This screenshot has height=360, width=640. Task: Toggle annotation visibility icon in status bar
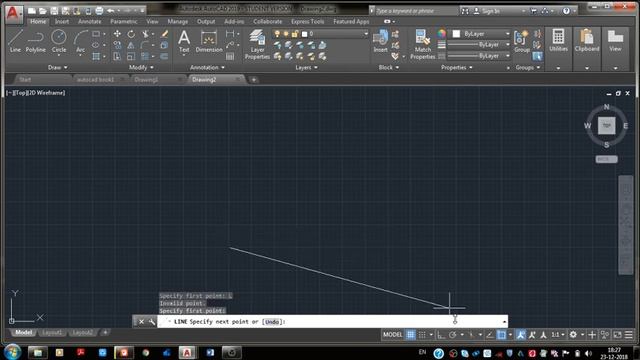point(521,335)
